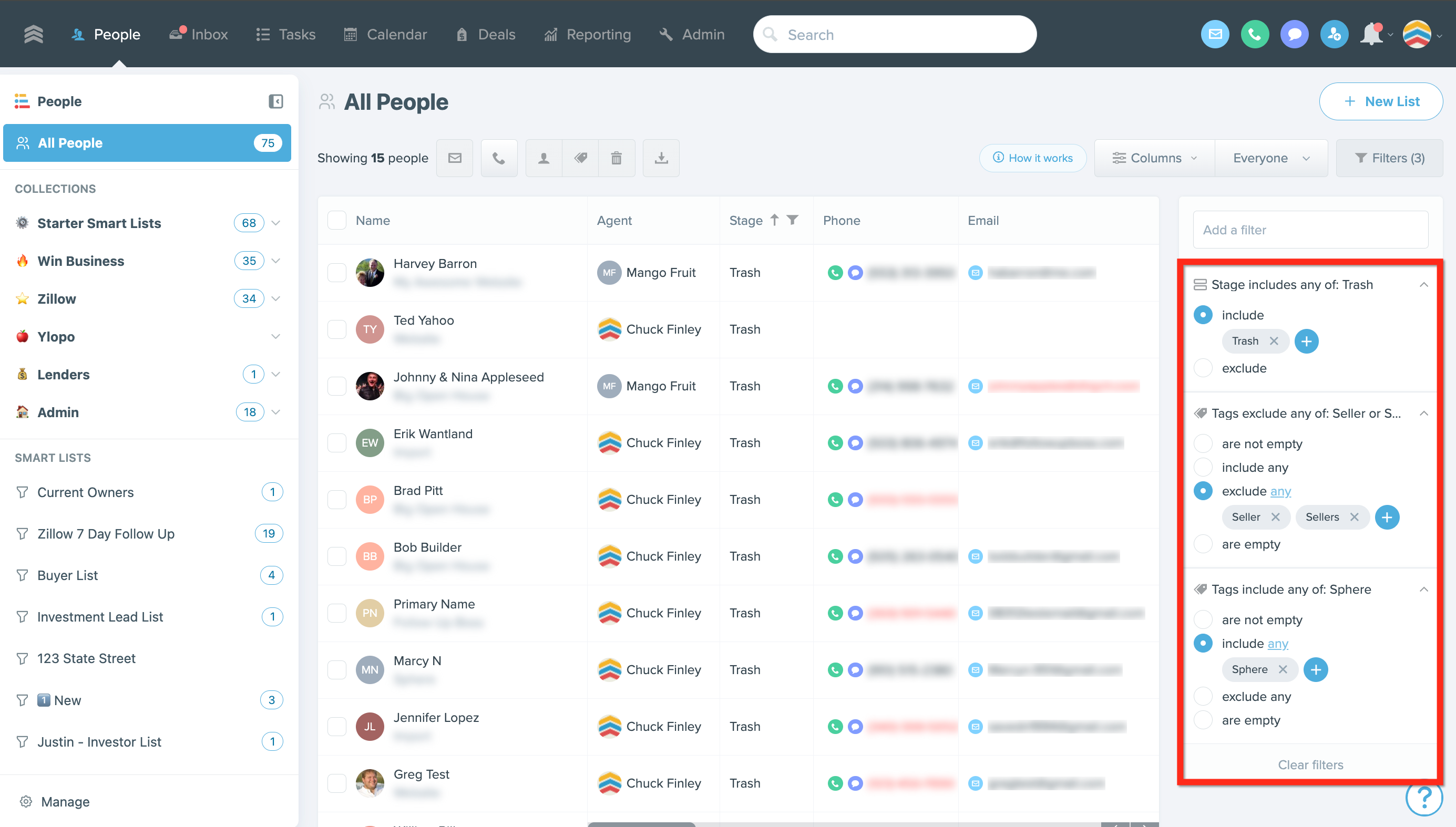The width and height of the screenshot is (1456, 827).
Task: Expand the Zillow collection chevron
Action: pyautogui.click(x=275, y=299)
